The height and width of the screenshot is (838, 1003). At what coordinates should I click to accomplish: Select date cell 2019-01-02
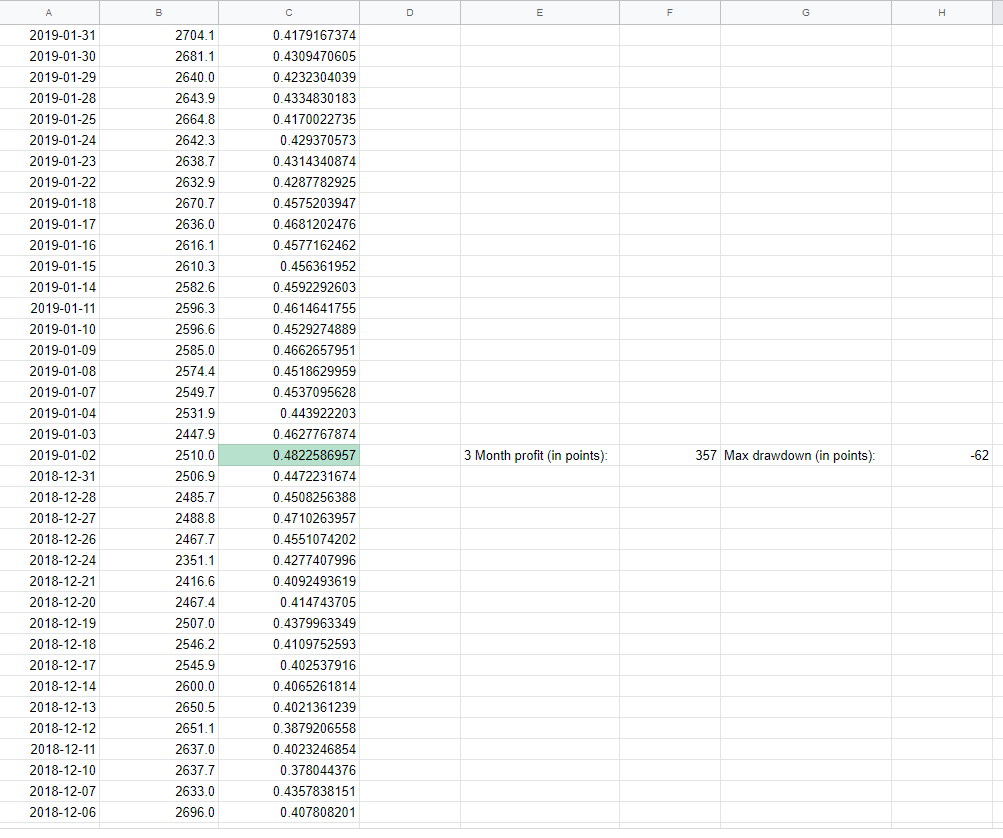(x=49, y=455)
